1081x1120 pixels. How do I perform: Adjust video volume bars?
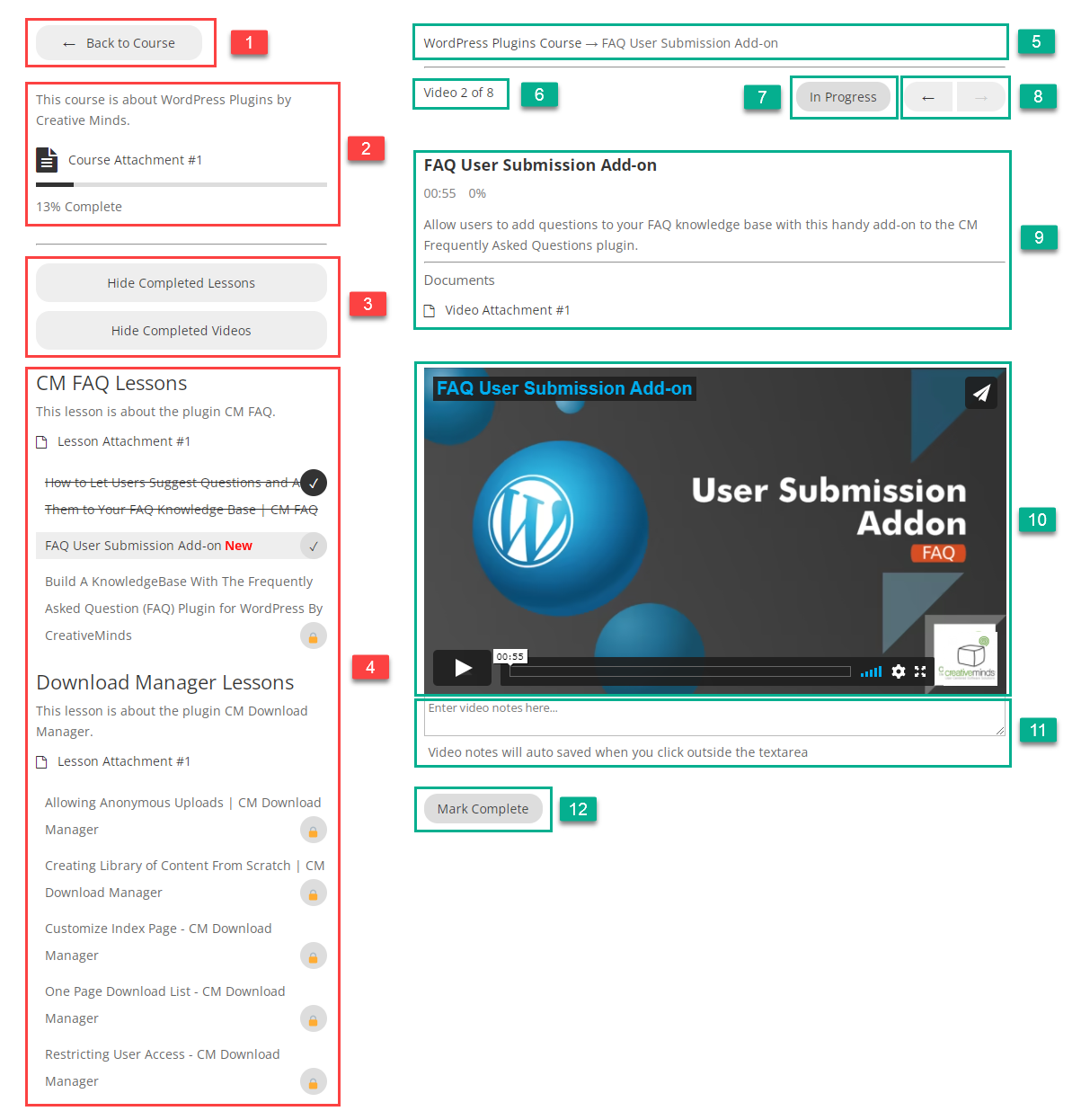[871, 671]
